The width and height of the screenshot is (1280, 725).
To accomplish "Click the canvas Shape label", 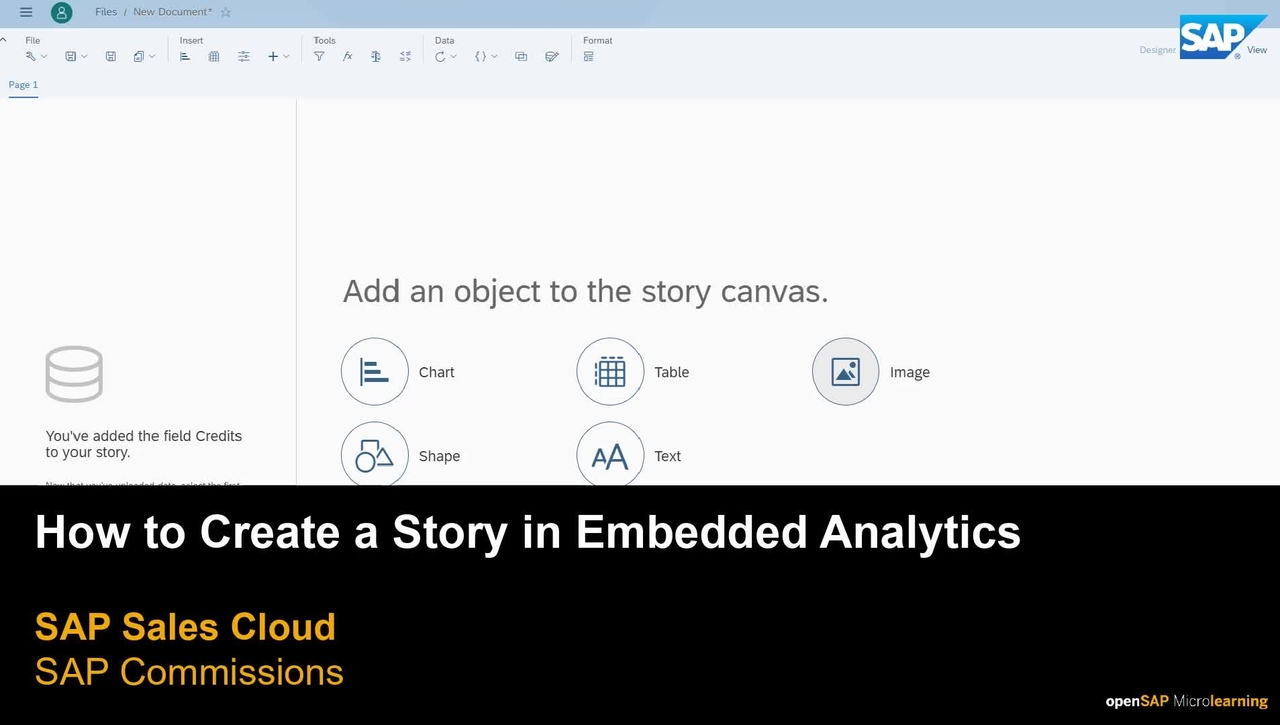I will point(440,456).
